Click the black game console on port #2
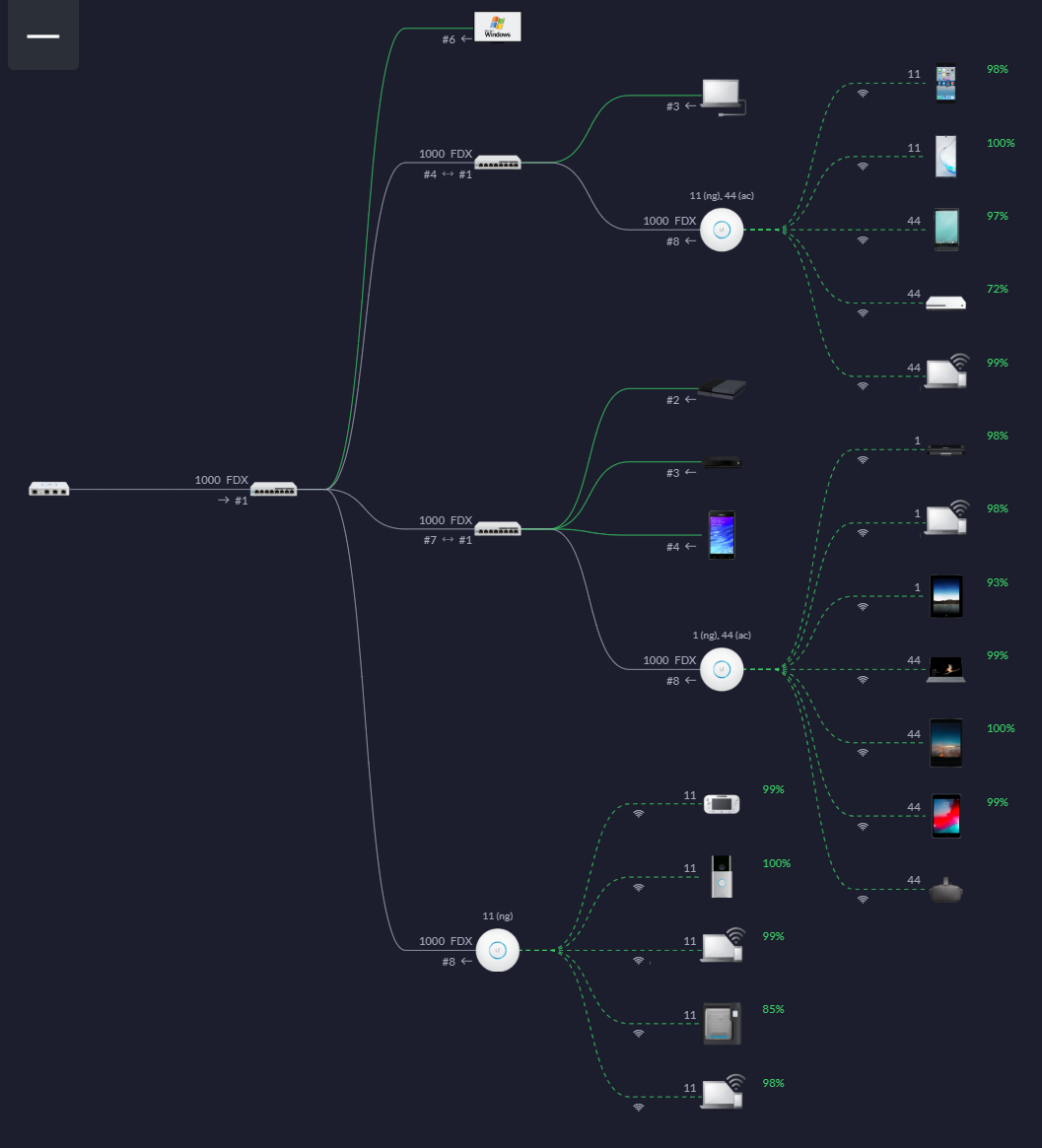1042x1148 pixels. pyautogui.click(x=722, y=389)
